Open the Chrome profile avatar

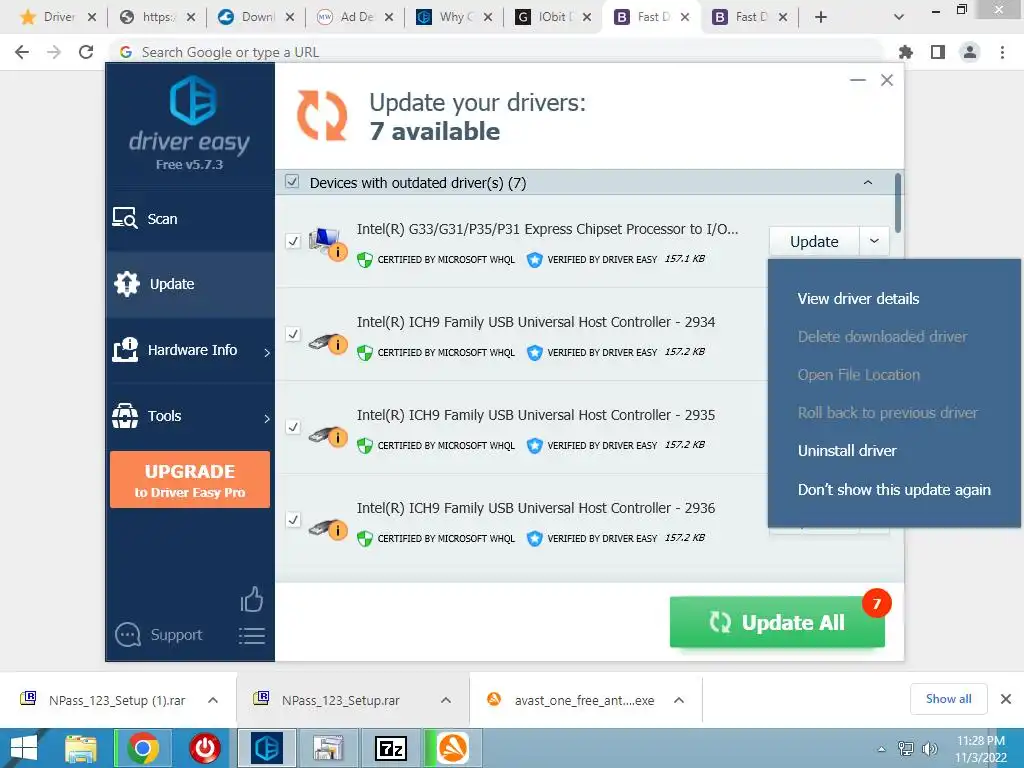[970, 52]
